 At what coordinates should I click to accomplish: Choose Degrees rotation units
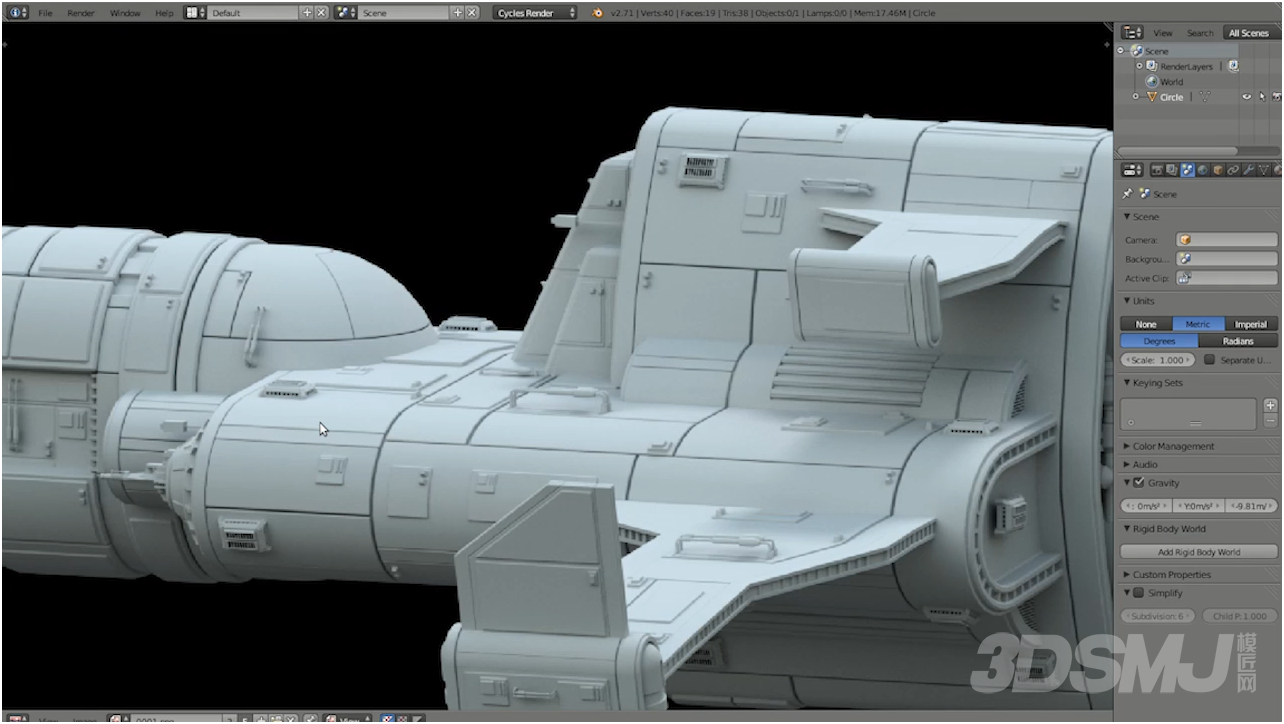pyautogui.click(x=1159, y=341)
